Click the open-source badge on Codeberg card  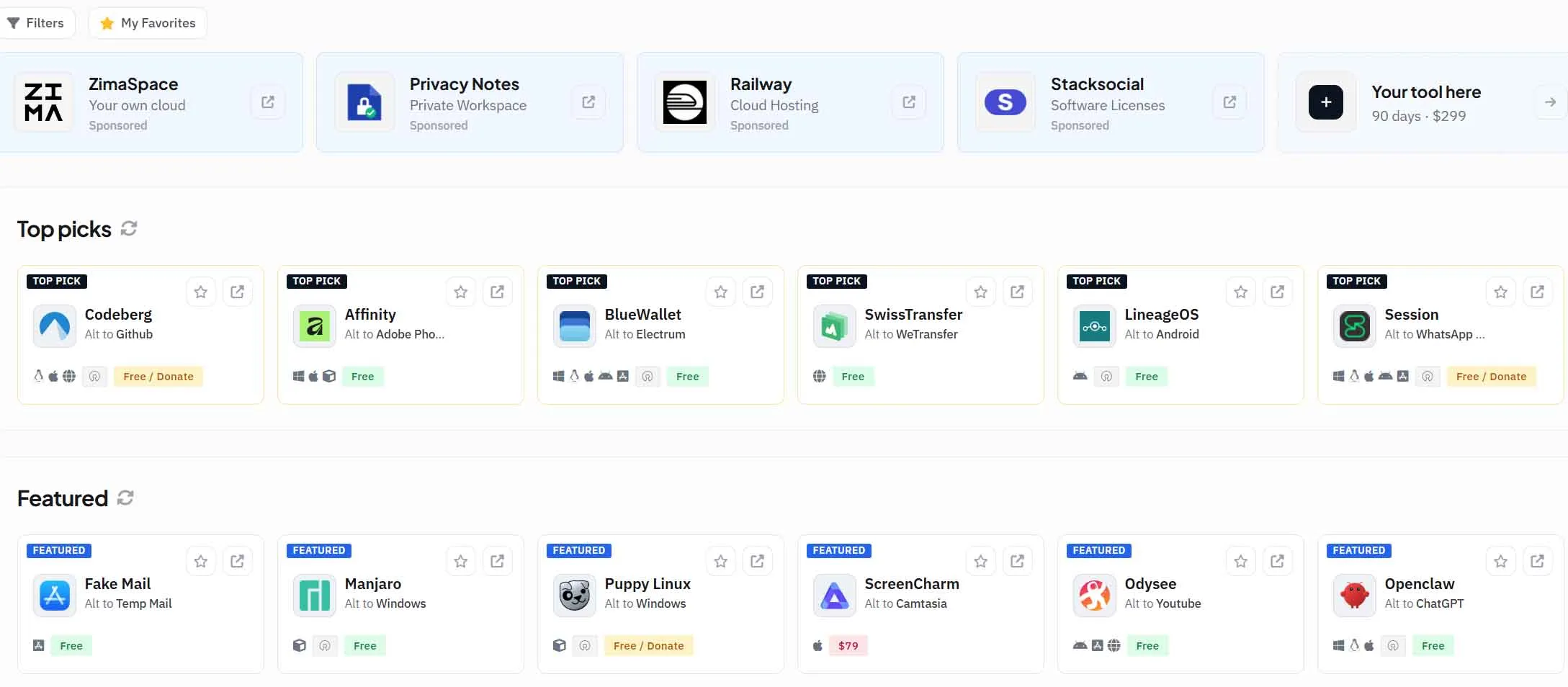94,377
